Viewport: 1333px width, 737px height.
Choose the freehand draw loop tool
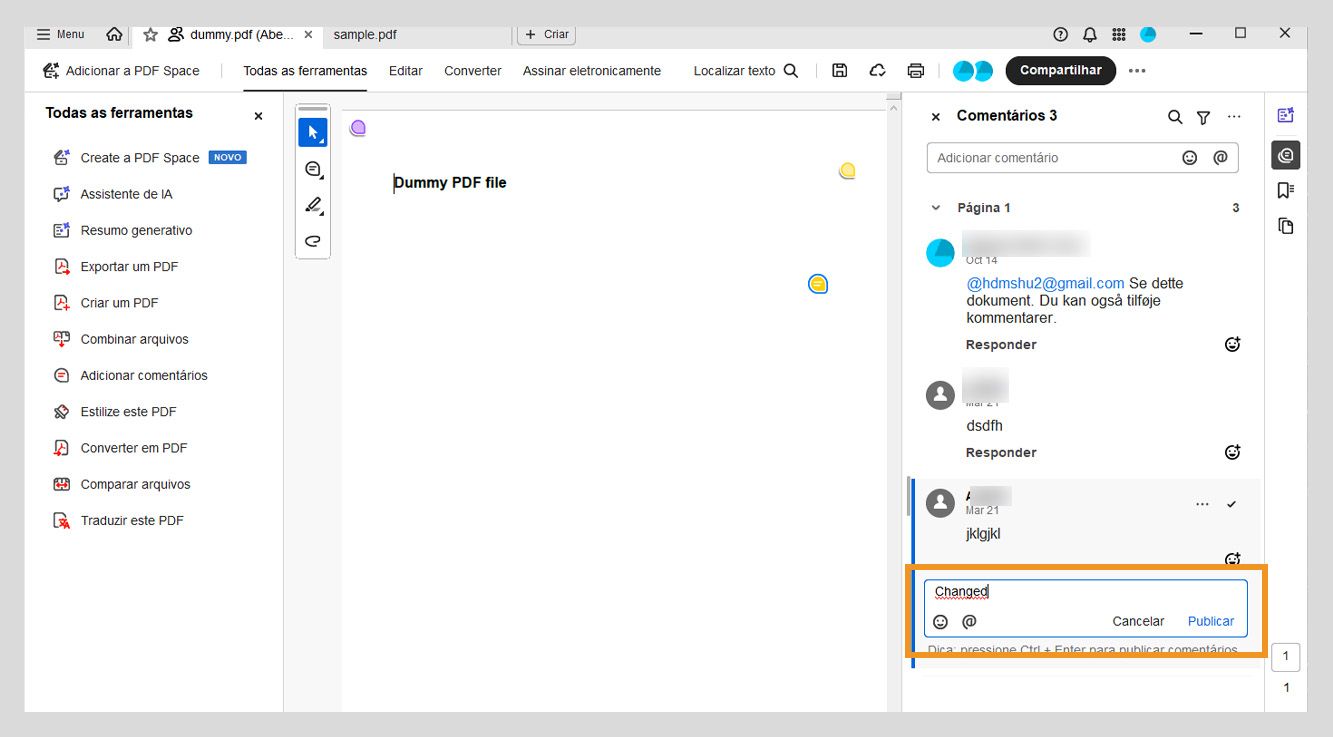[313, 241]
